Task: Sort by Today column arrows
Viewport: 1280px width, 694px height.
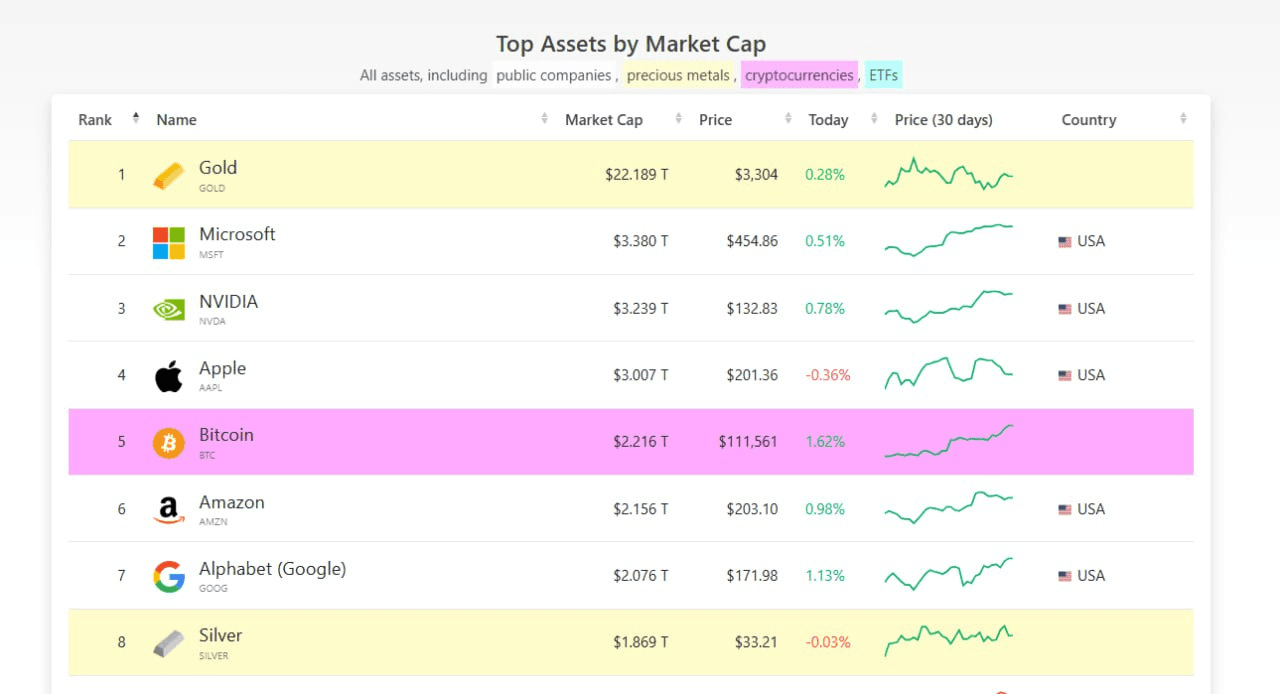Action: point(874,119)
